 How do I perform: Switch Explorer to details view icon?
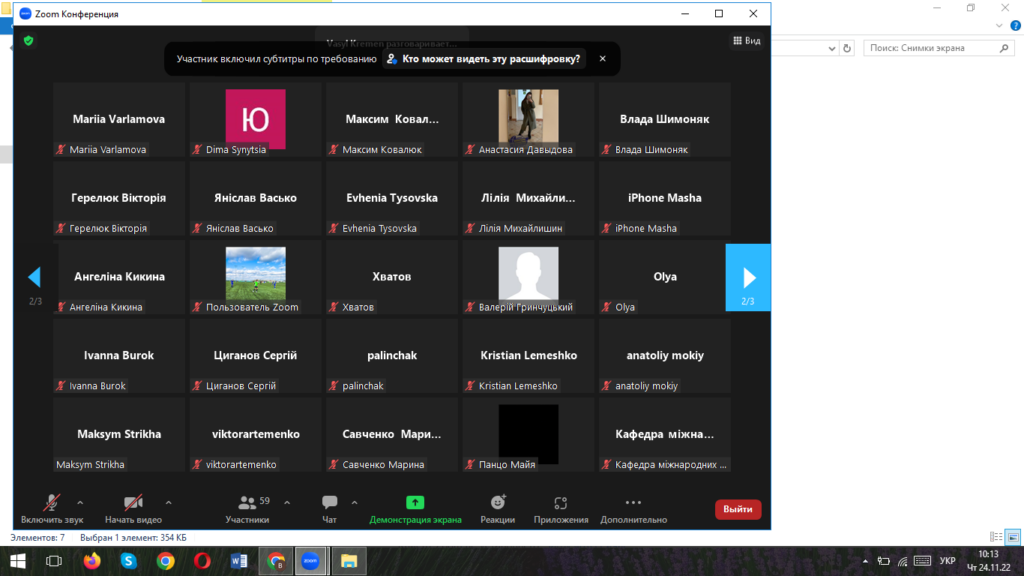coord(996,537)
